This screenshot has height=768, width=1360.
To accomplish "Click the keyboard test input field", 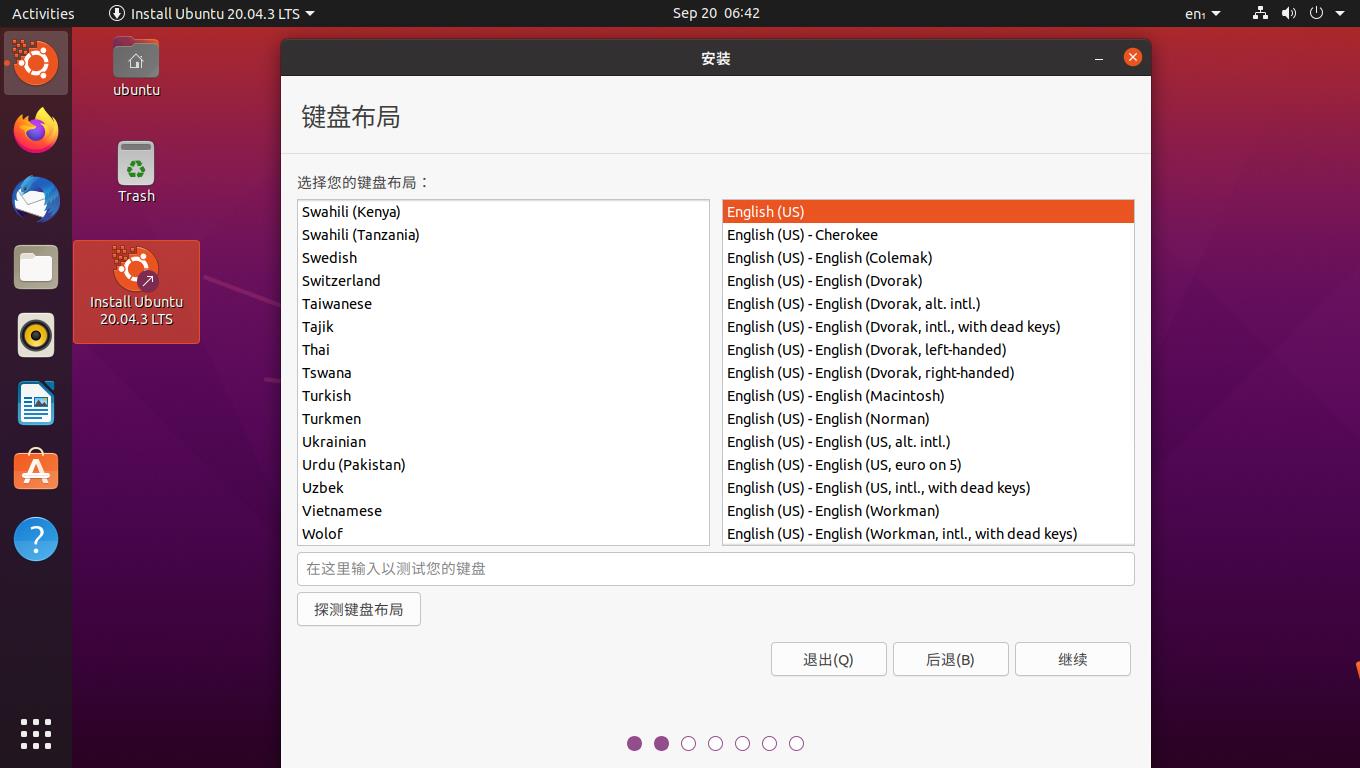I will tap(716, 569).
